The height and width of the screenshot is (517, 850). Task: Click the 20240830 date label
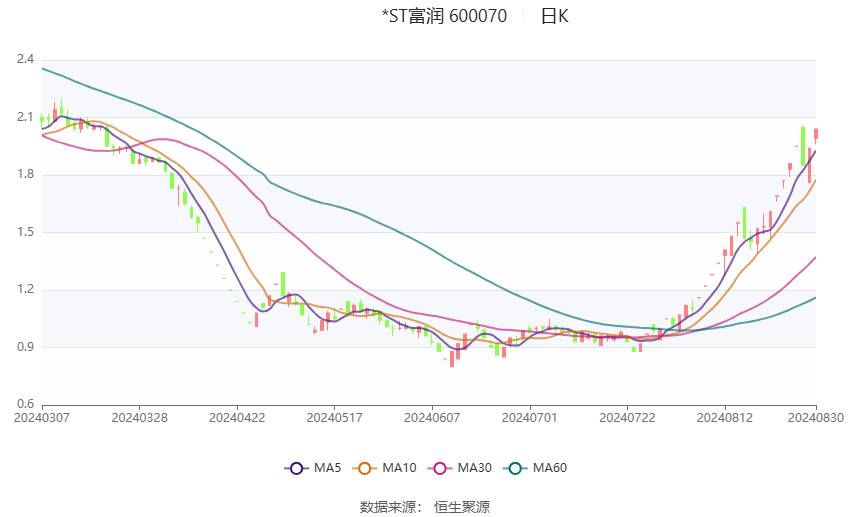[816, 418]
